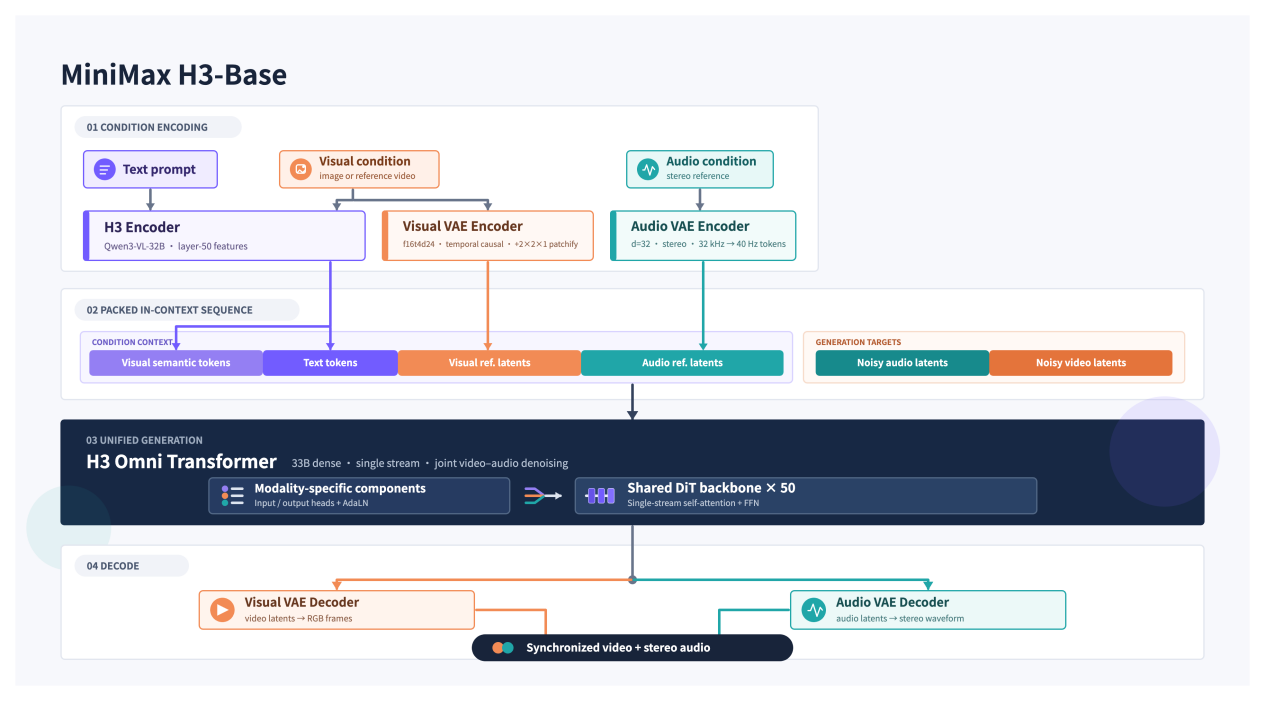Click the Modality-specific components box
The height and width of the screenshot is (701, 1265).
[x=360, y=495]
